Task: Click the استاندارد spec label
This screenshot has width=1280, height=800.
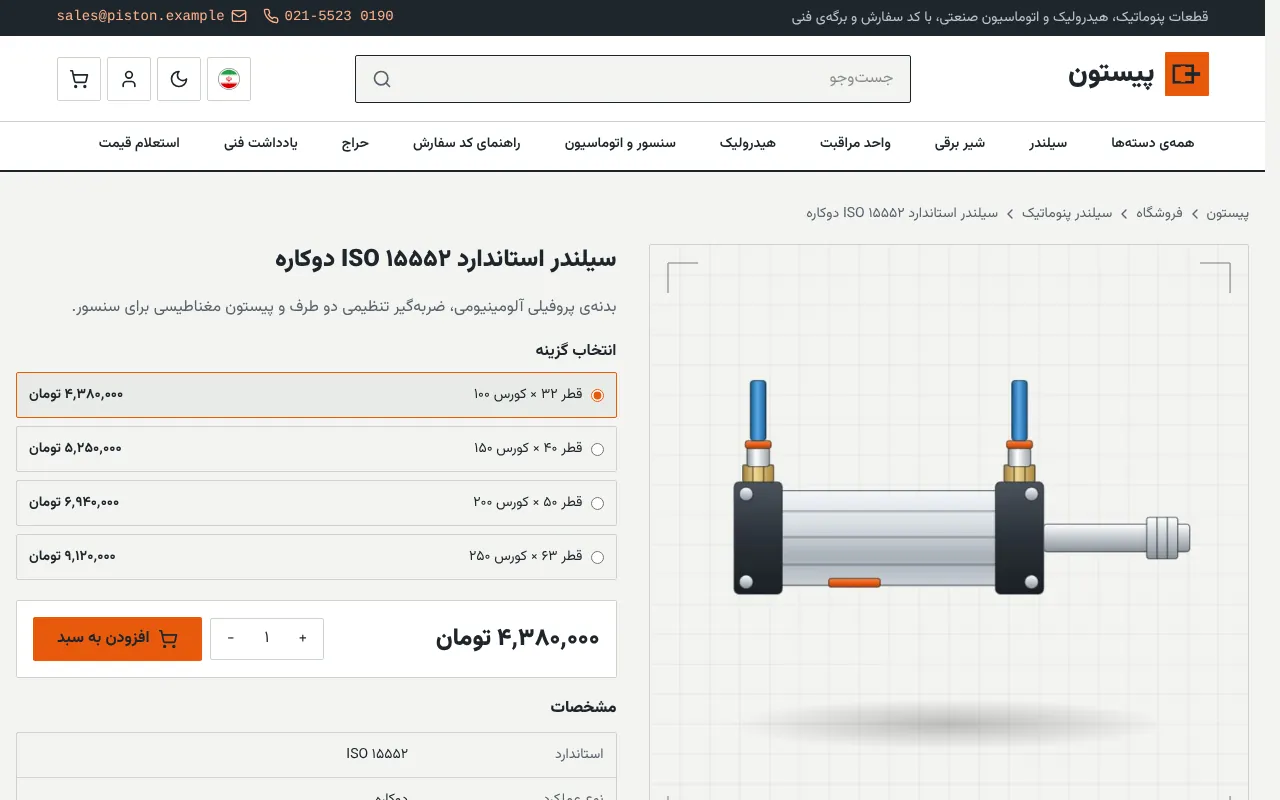Action: tap(579, 754)
